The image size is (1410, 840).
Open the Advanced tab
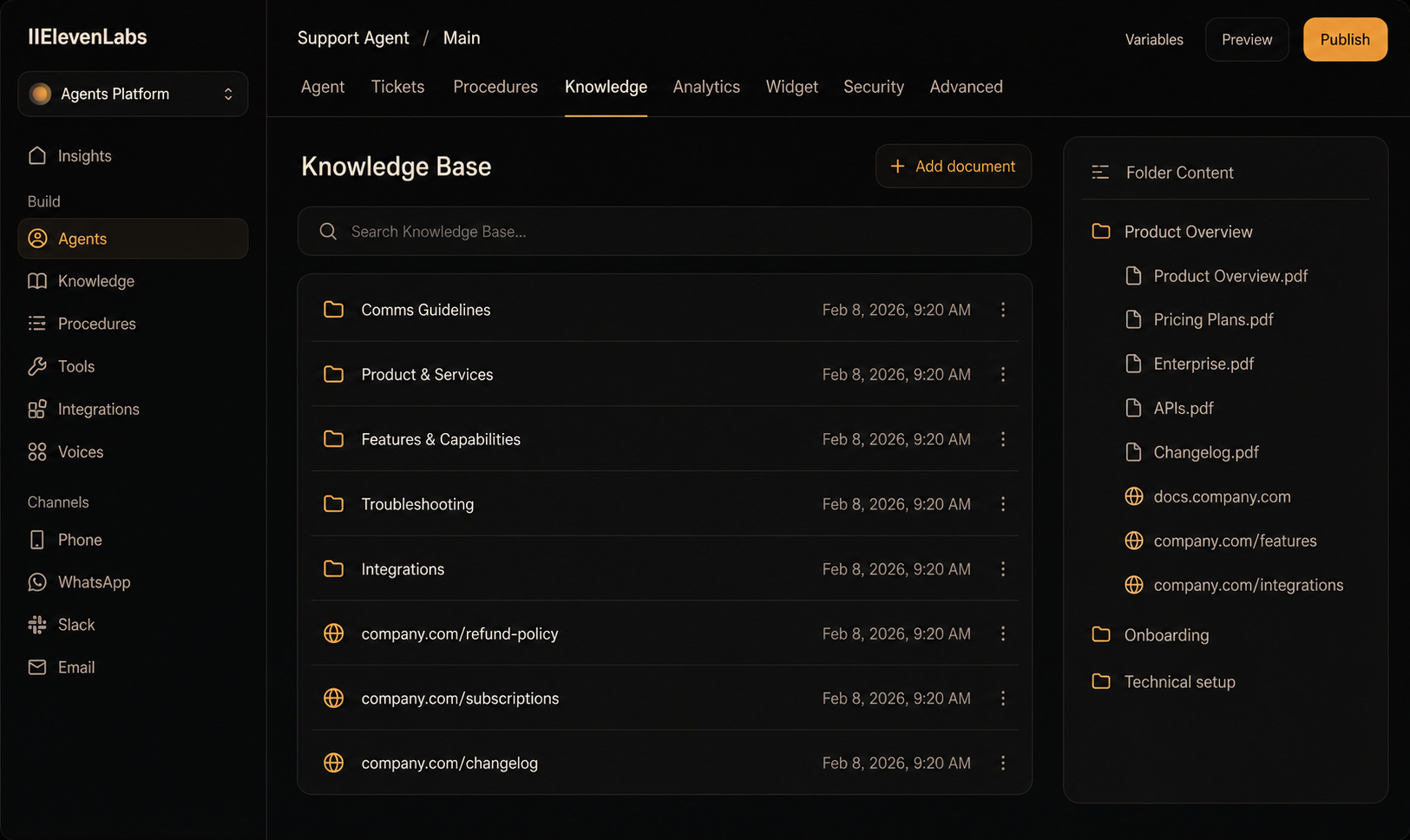pos(966,87)
